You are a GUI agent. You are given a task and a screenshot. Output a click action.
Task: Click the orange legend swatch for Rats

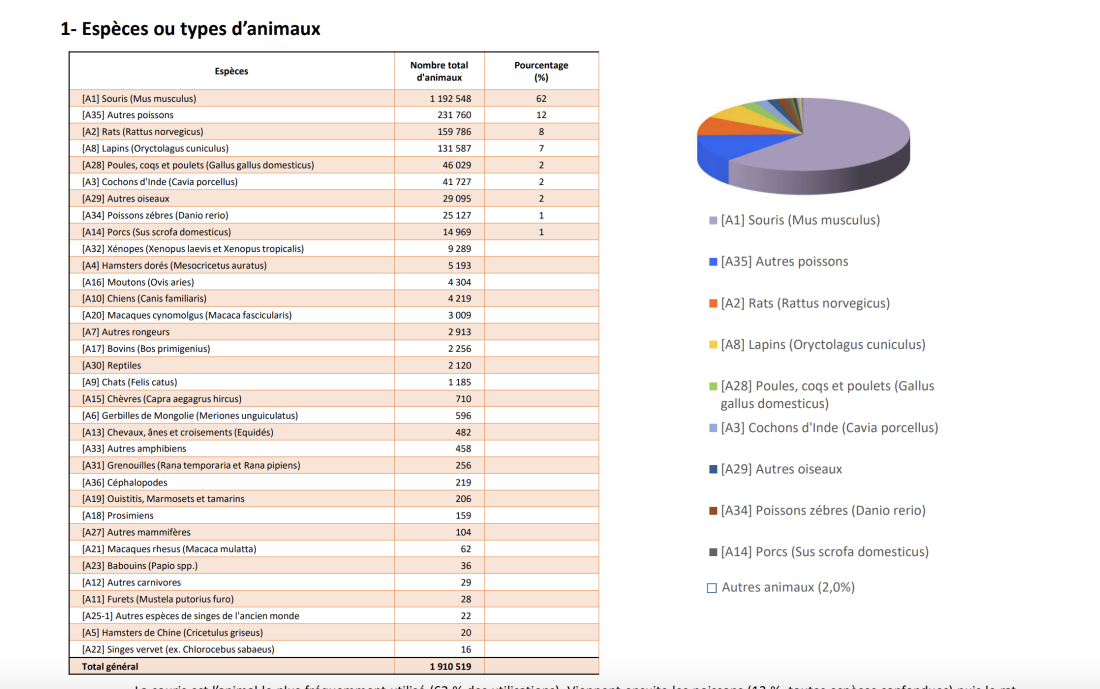713,303
